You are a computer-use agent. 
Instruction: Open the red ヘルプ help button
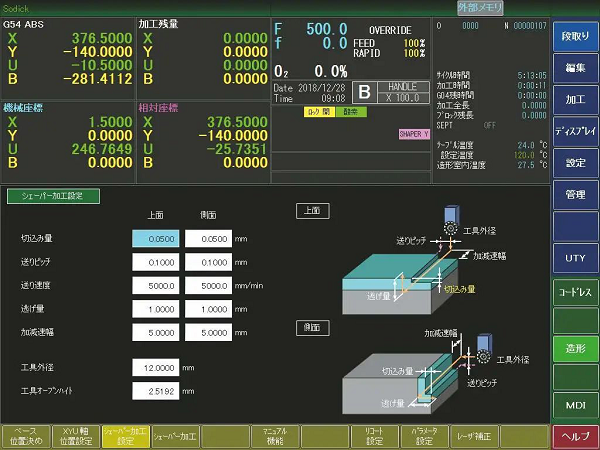point(575,437)
